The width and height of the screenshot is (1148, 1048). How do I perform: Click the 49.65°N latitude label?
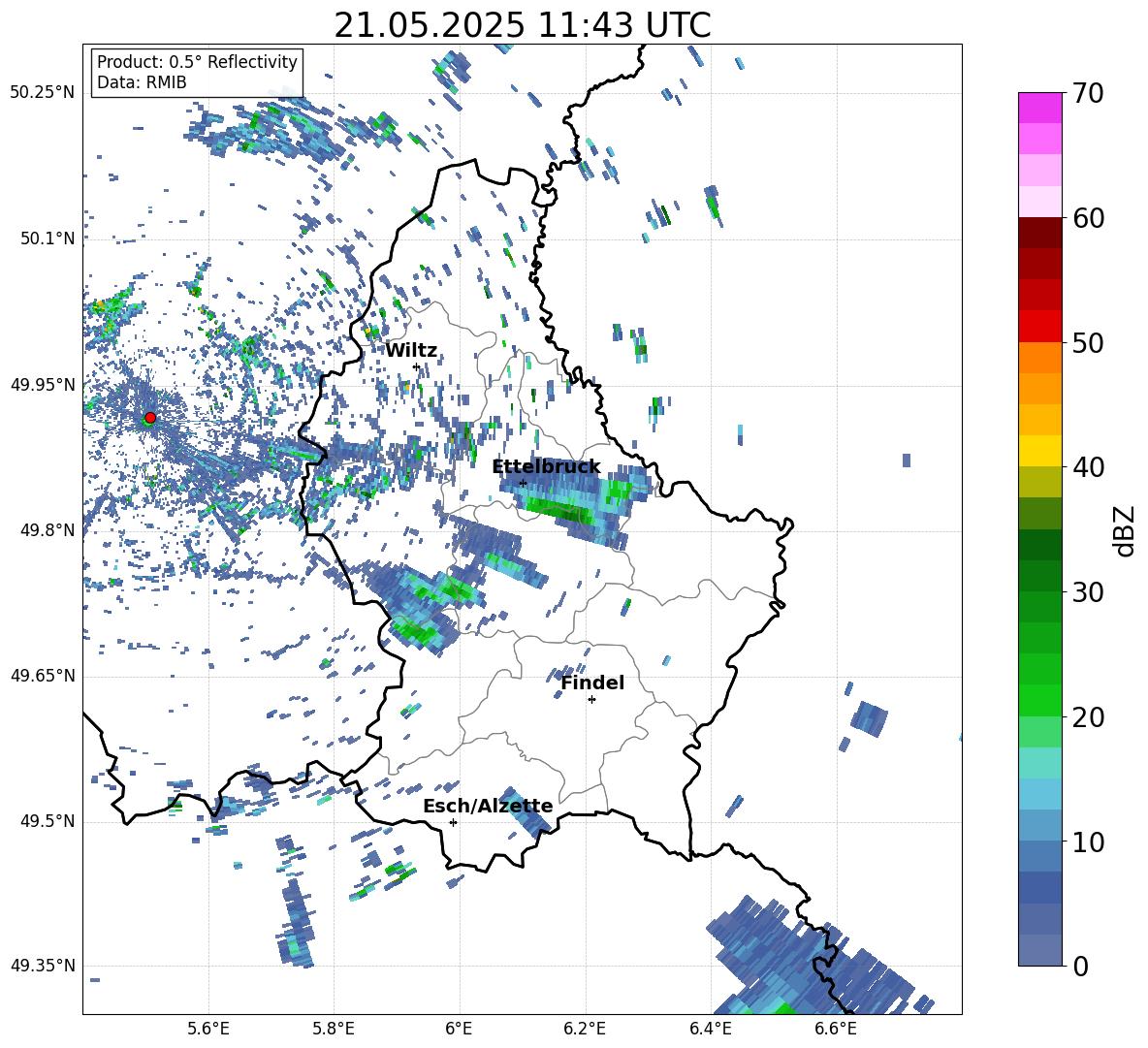(x=42, y=676)
